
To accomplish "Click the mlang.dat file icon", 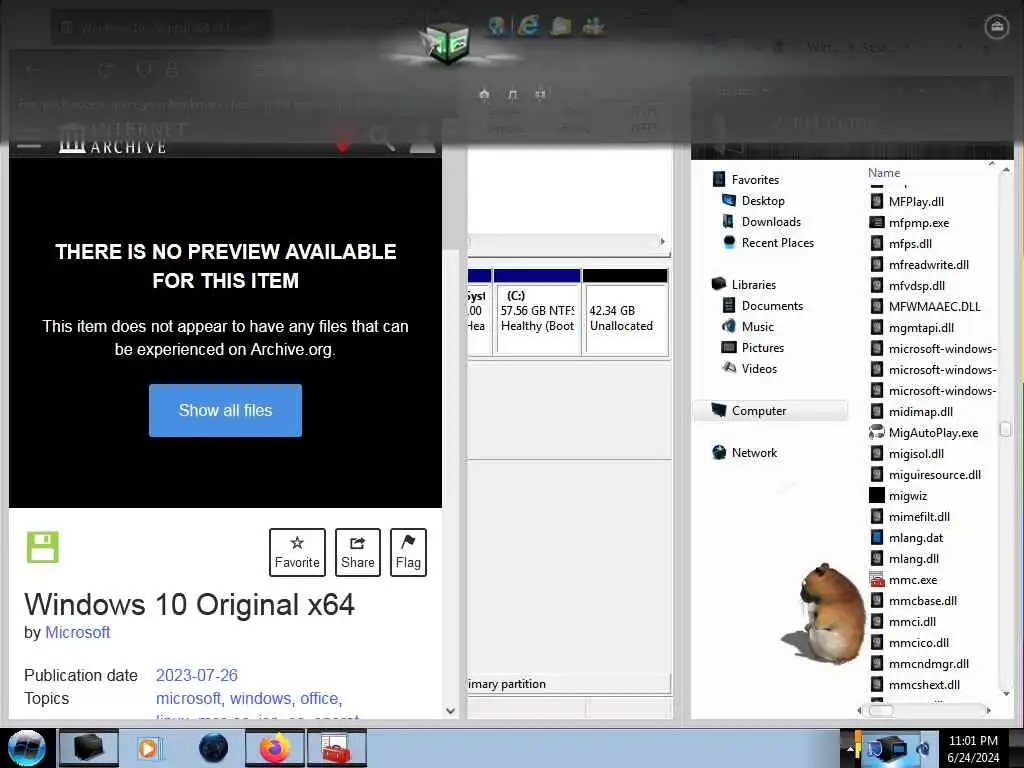I will point(877,537).
